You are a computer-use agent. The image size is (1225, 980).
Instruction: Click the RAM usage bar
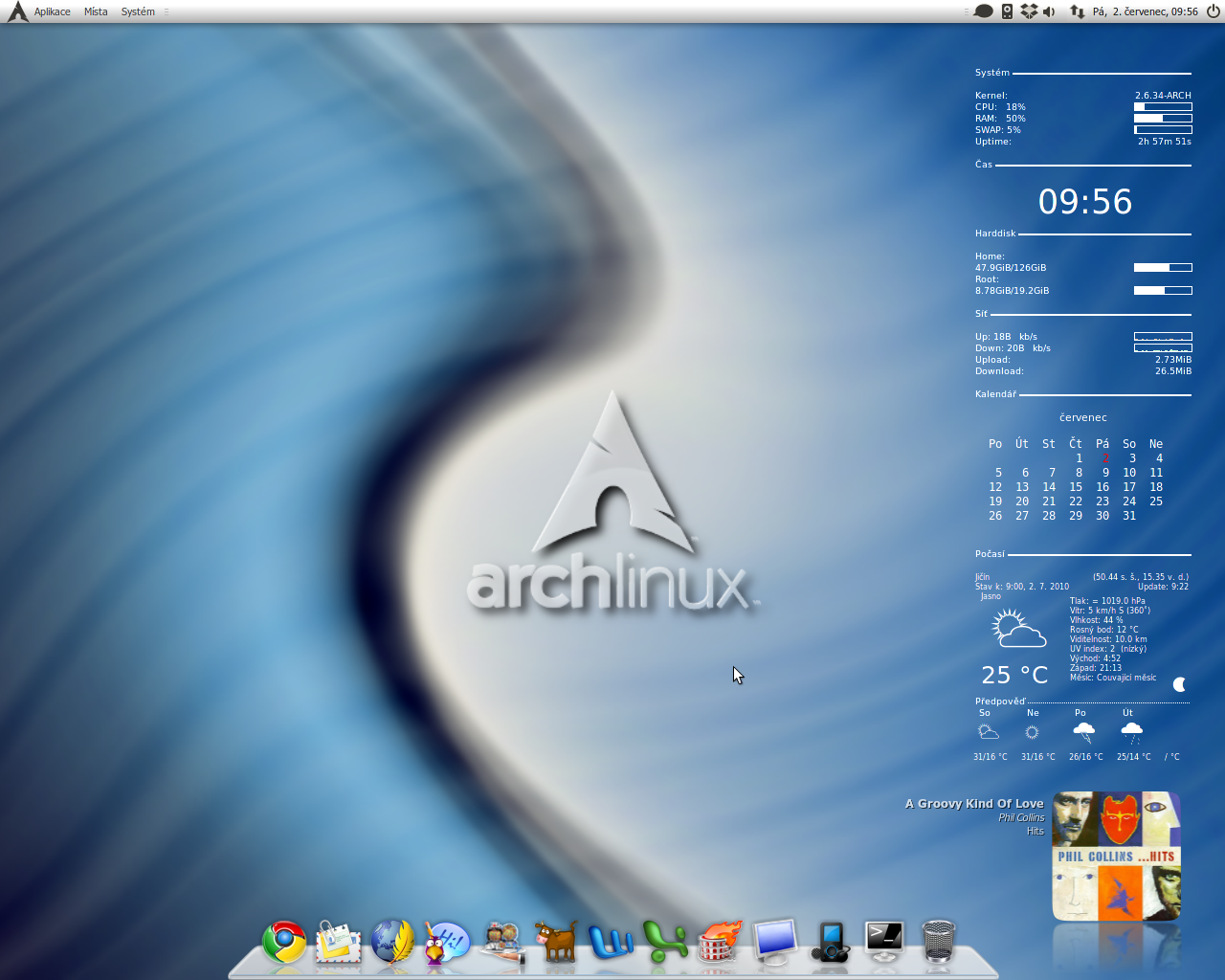click(1163, 119)
